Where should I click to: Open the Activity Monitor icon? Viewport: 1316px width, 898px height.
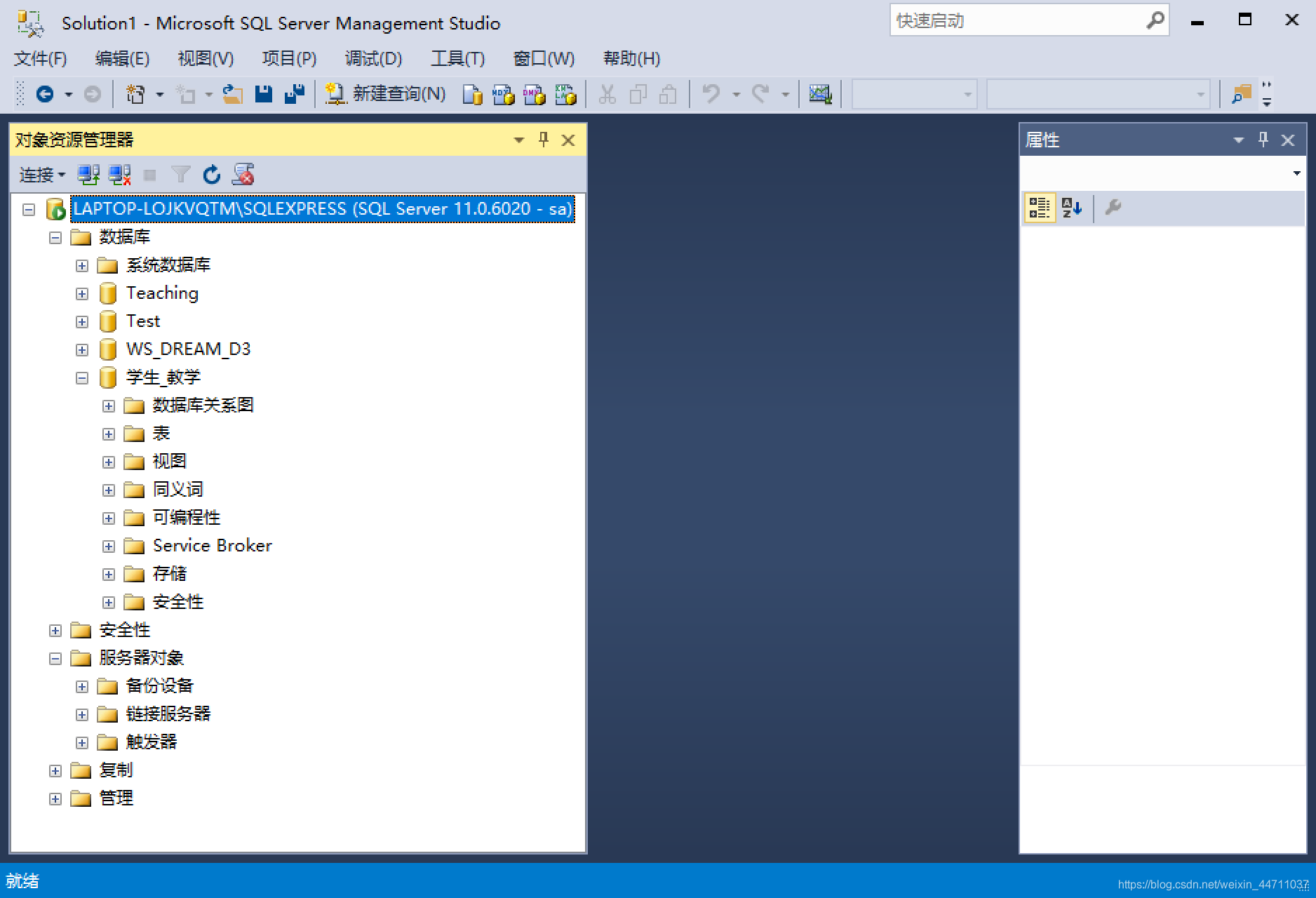820,93
